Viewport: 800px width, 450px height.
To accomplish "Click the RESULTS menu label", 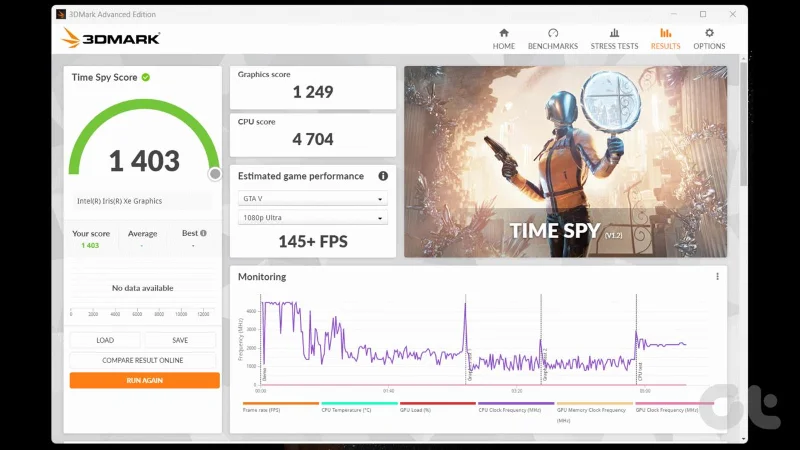I will [x=665, y=46].
